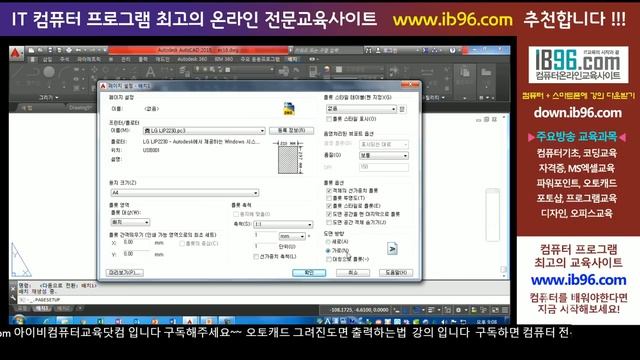
Task: Click Open file in quick access toolbar
Action: coord(40,50)
